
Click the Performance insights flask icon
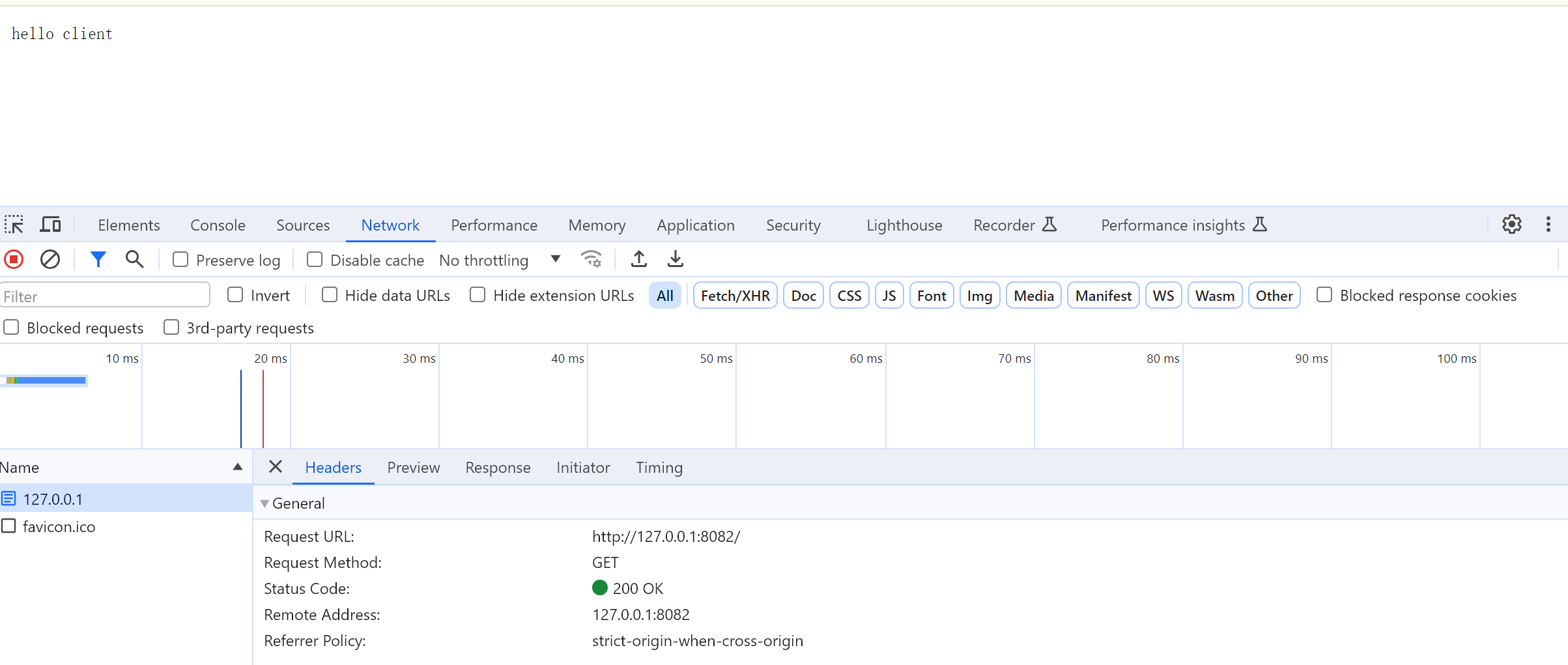1260,225
